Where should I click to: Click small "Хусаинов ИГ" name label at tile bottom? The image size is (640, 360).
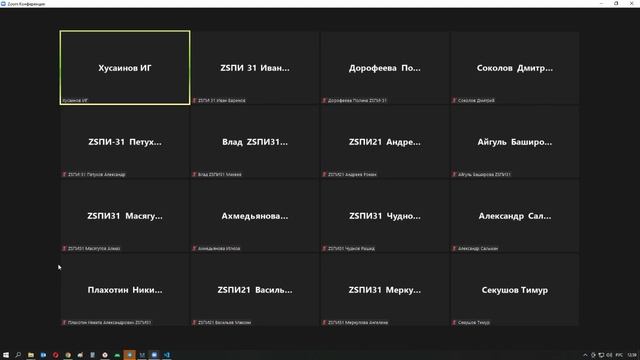[x=75, y=100]
